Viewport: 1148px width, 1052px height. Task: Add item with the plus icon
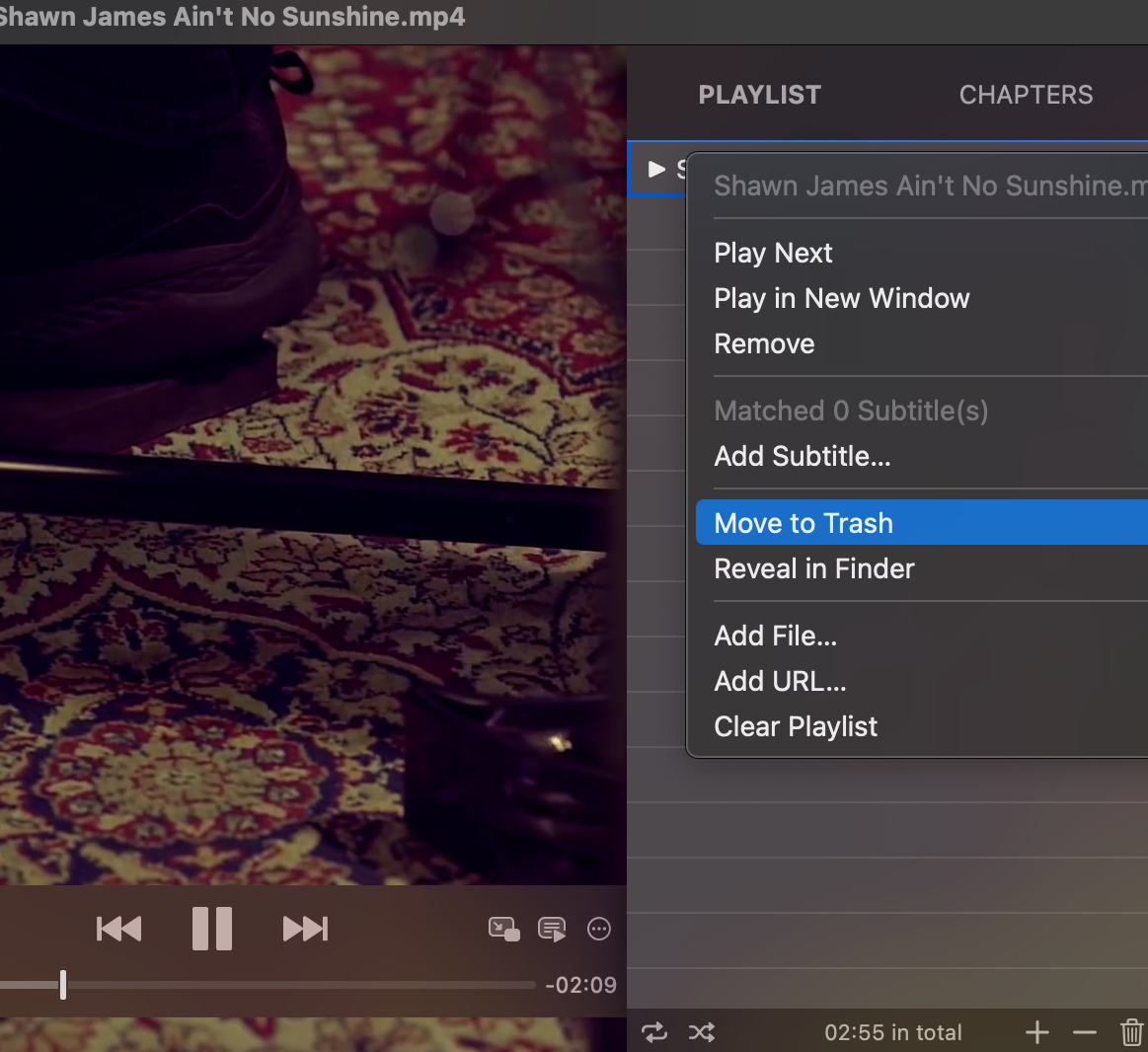[x=1036, y=1032]
